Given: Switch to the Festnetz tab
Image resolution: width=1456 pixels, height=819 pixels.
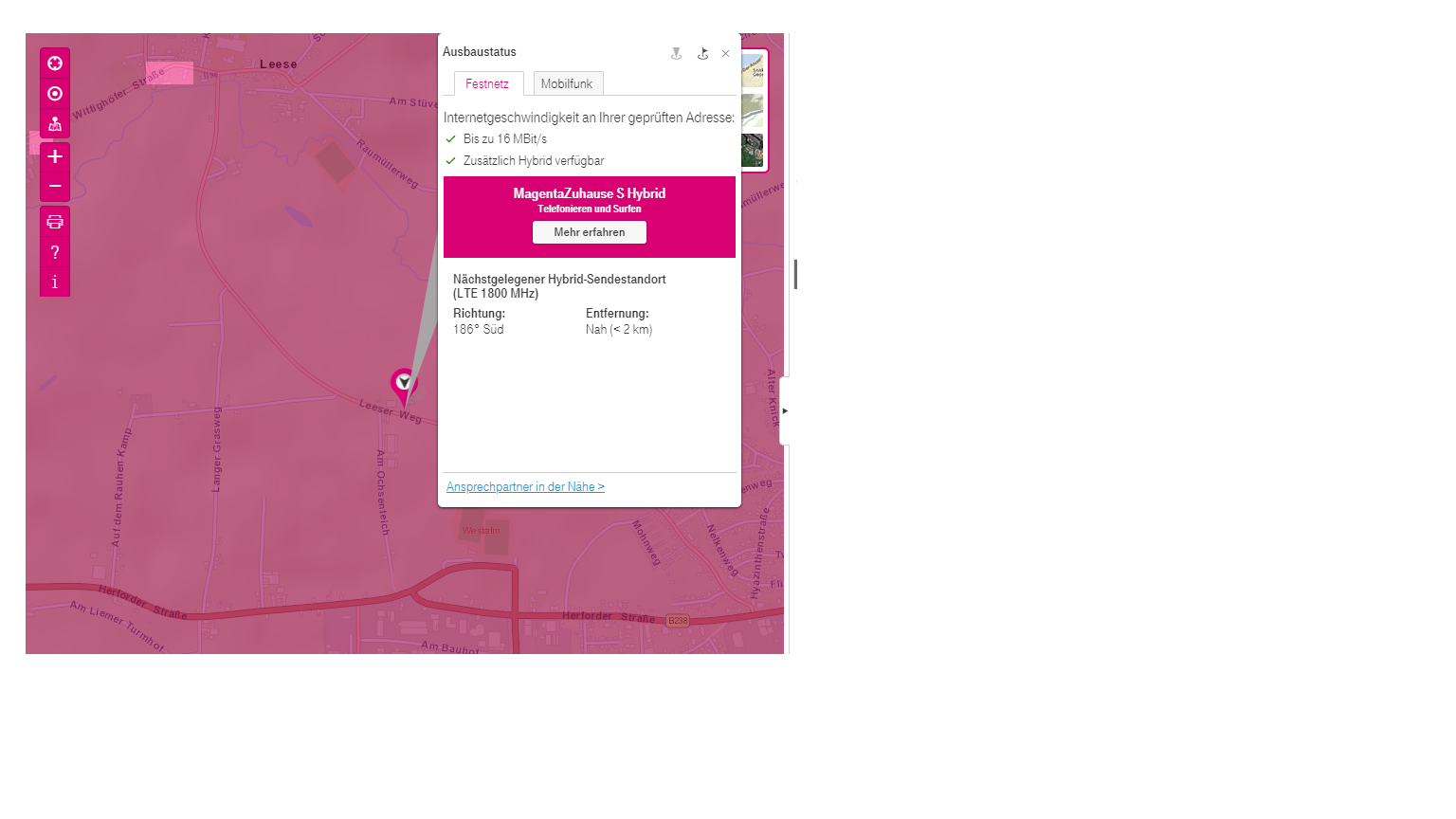Looking at the screenshot, I should 488,83.
